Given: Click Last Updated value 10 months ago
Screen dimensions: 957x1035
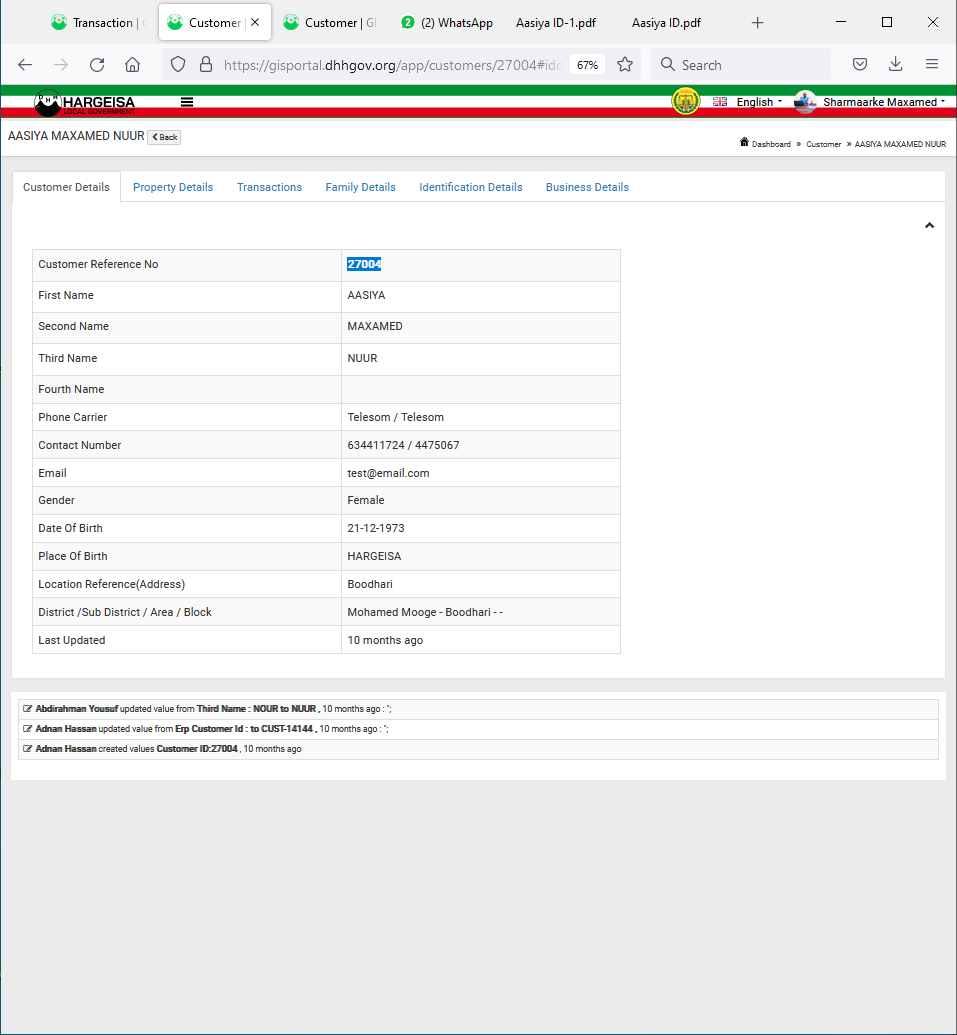Looking at the screenshot, I should pyautogui.click(x=385, y=640).
